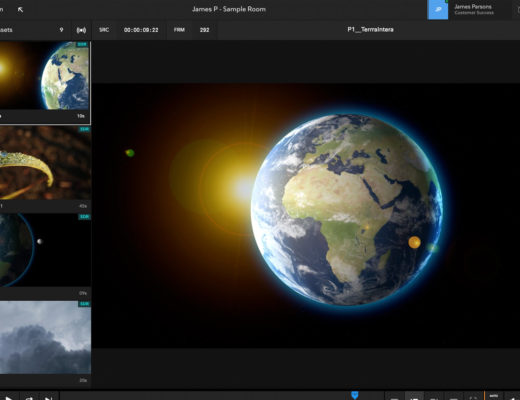The image size is (520, 400).
Task: Select the Earth and sun asset thumbnail
Action: point(45,76)
